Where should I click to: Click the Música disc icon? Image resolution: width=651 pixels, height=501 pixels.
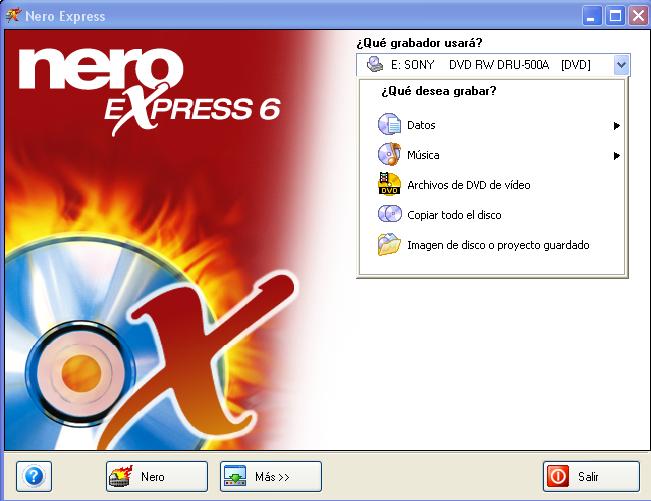click(389, 154)
